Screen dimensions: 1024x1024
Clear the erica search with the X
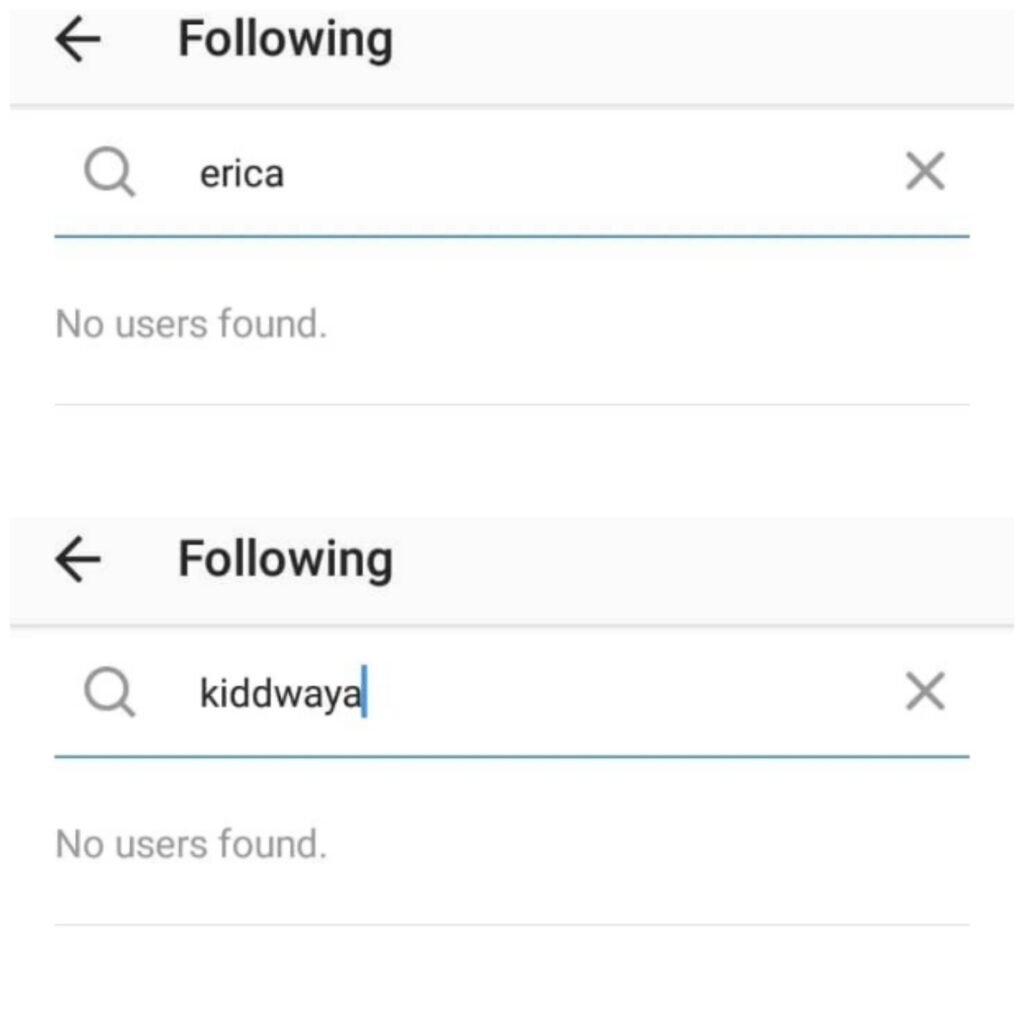click(925, 174)
